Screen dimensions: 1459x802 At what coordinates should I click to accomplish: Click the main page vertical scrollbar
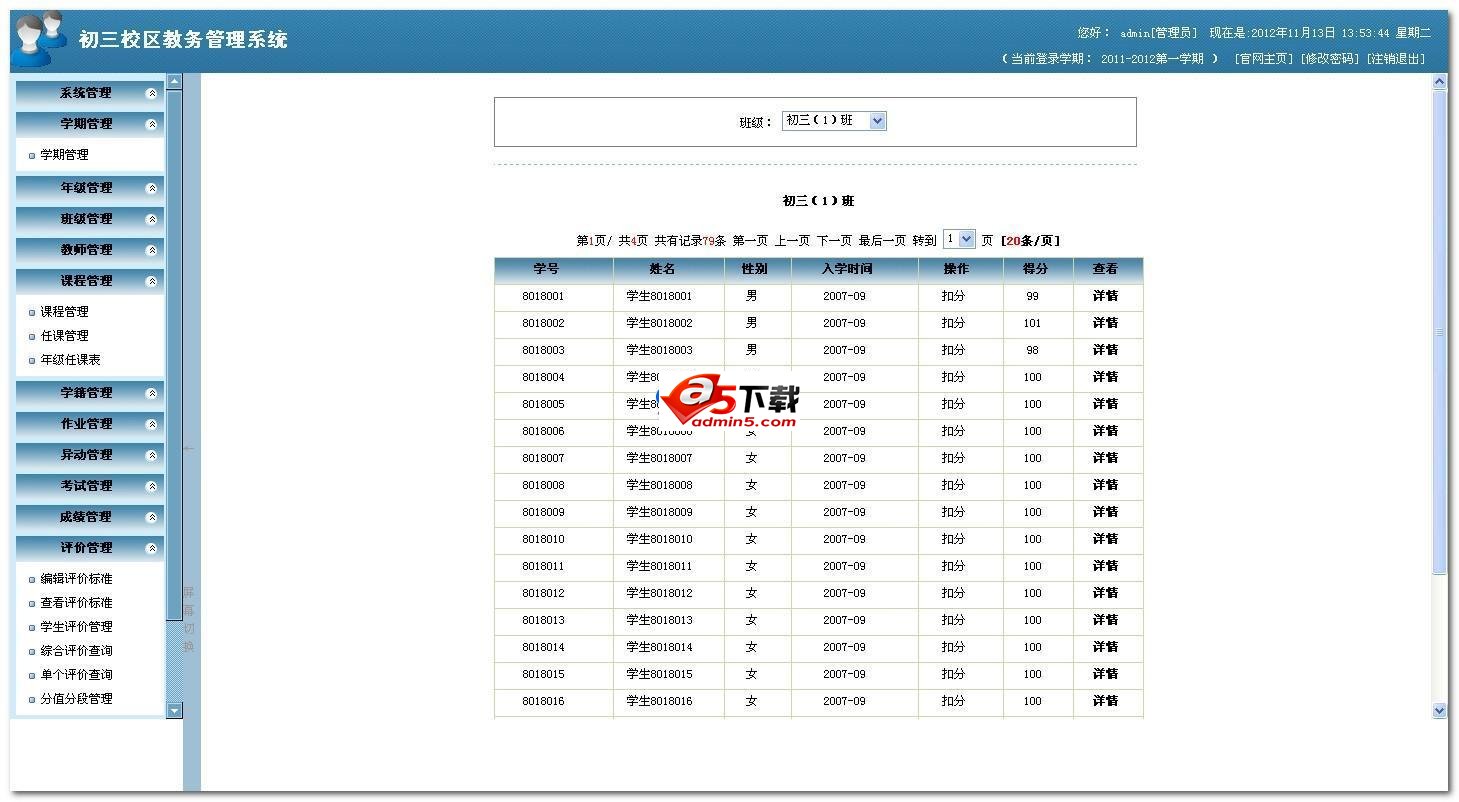pos(1439,330)
